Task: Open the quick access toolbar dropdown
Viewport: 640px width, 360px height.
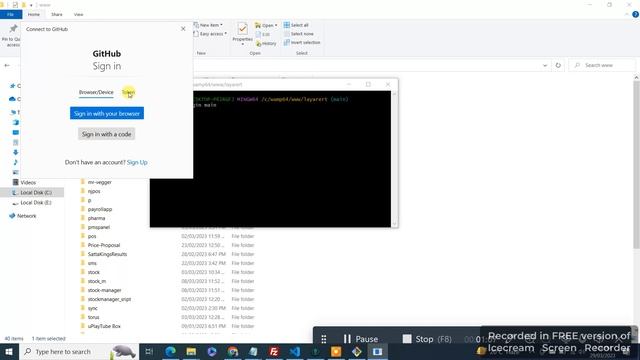Action: (31, 5)
